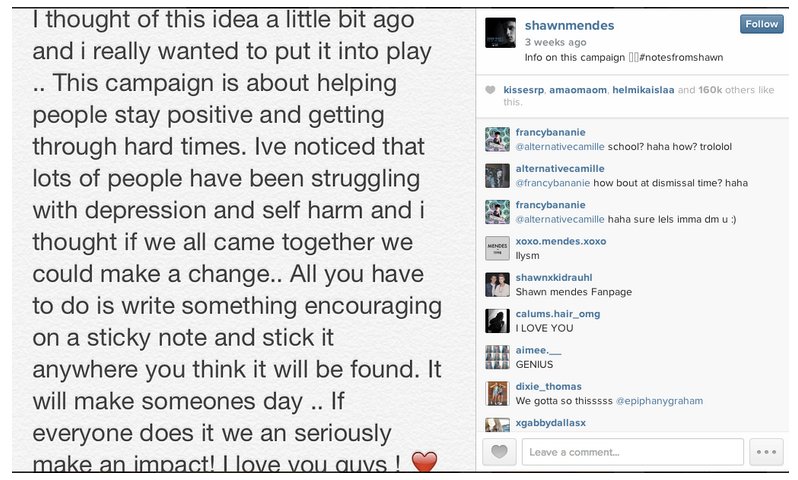Image resolution: width=798 pixels, height=480 pixels.
Task: Open the three-dots more options button
Action: point(767,452)
